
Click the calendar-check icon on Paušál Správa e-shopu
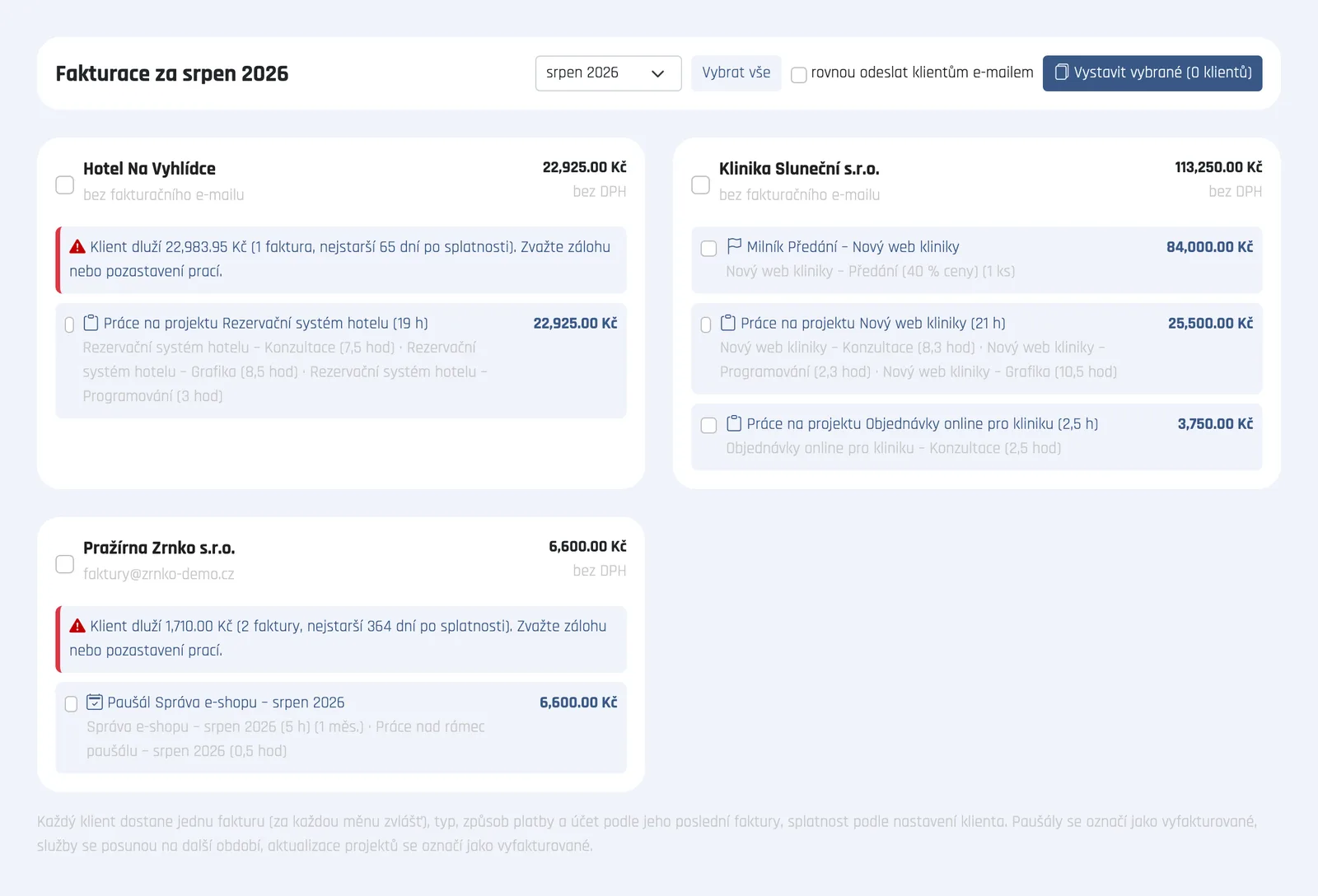[x=95, y=702]
